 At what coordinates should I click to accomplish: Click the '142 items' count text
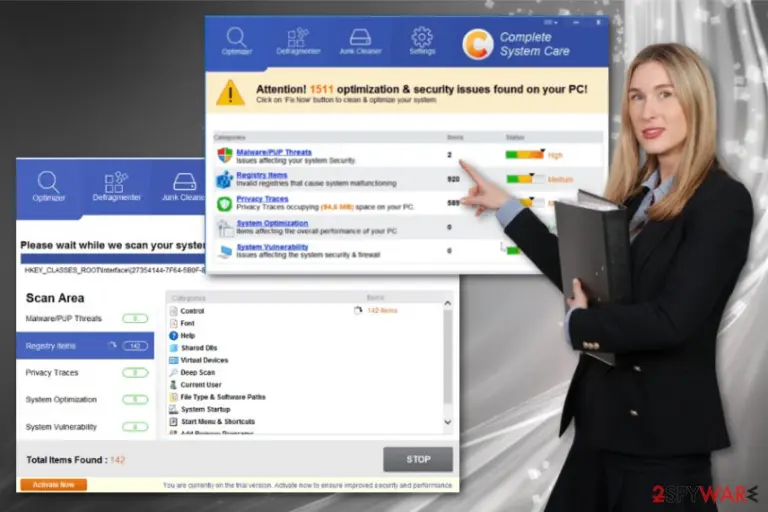[382, 311]
